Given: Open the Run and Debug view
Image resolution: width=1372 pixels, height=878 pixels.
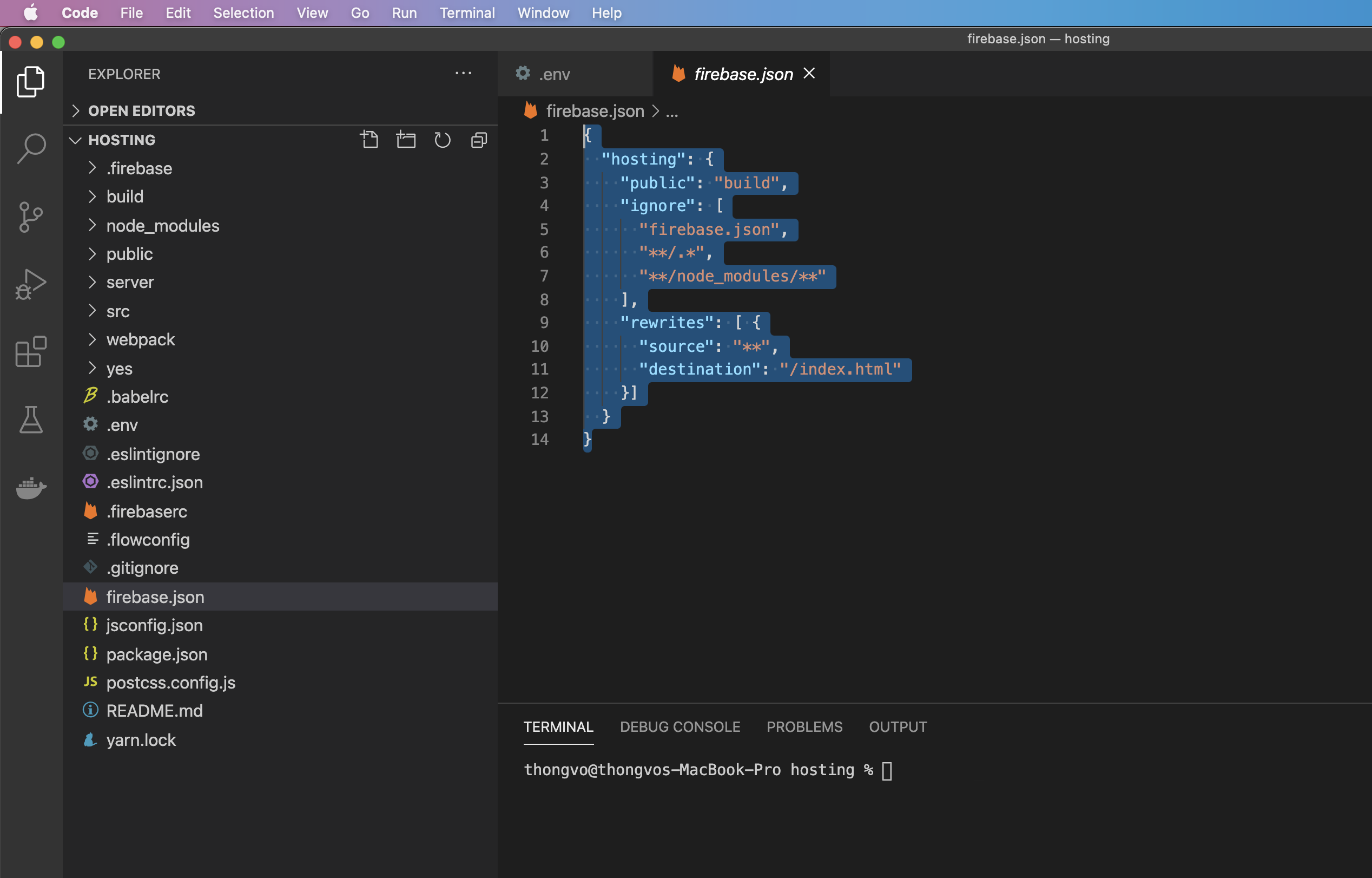Looking at the screenshot, I should 31,284.
